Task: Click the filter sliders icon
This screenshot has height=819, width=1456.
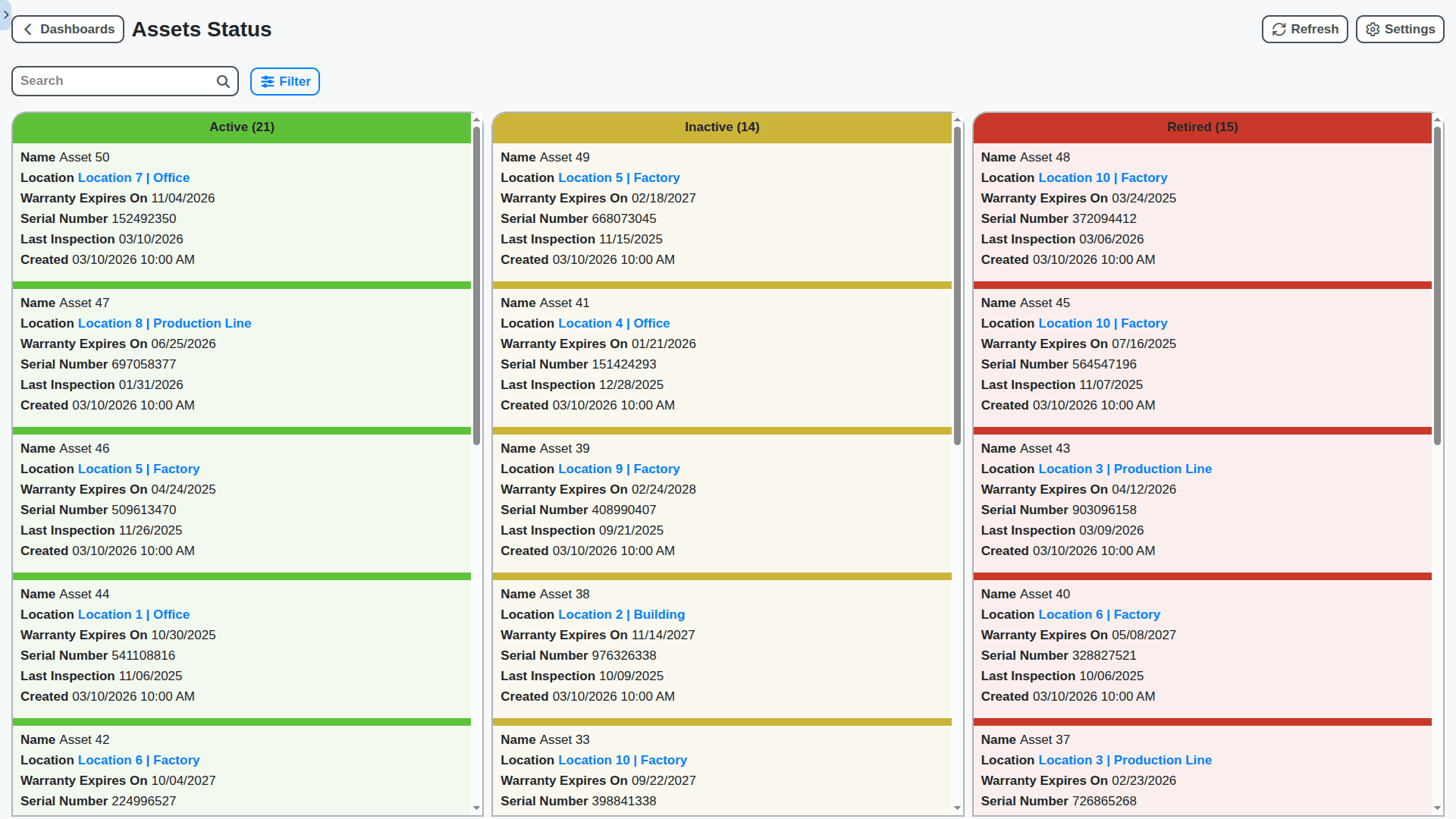Action: (x=267, y=81)
